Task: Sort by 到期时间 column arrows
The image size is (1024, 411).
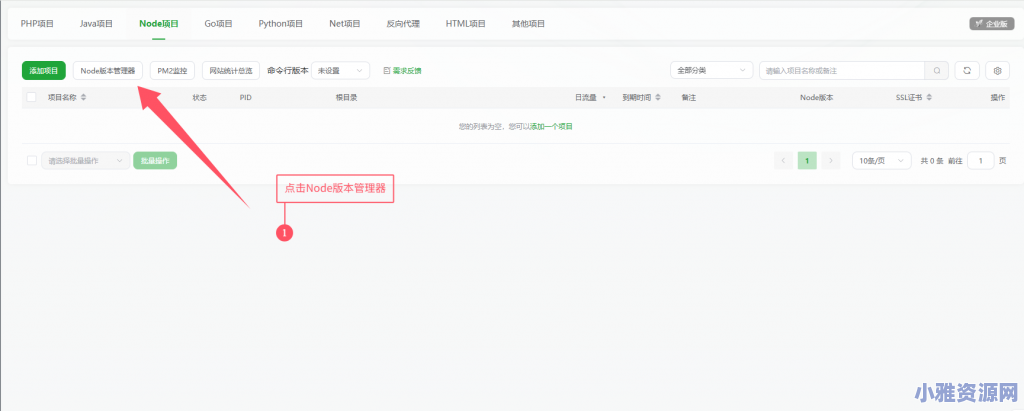Action: [x=658, y=97]
